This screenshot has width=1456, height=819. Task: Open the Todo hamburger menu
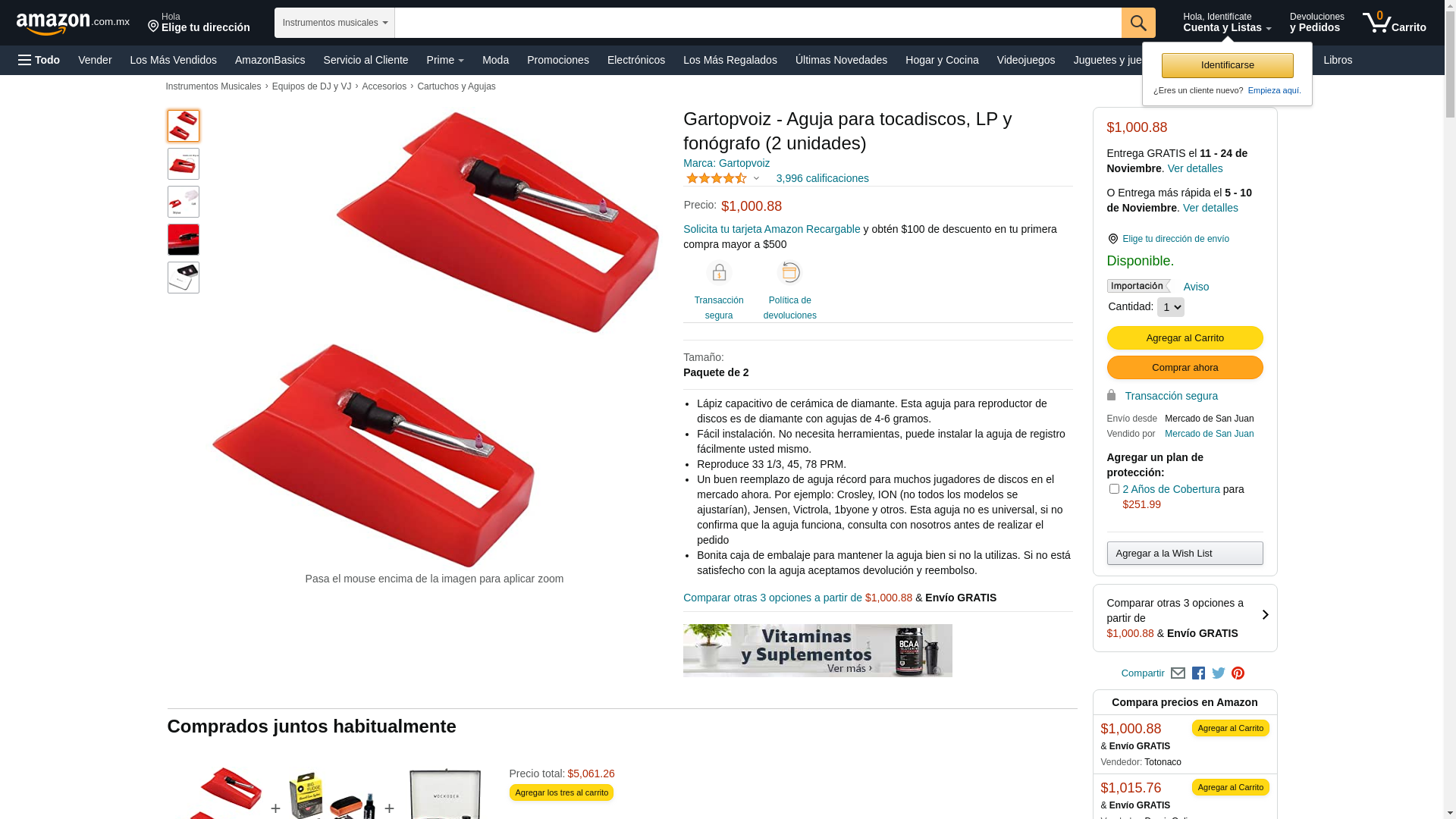click(39, 60)
